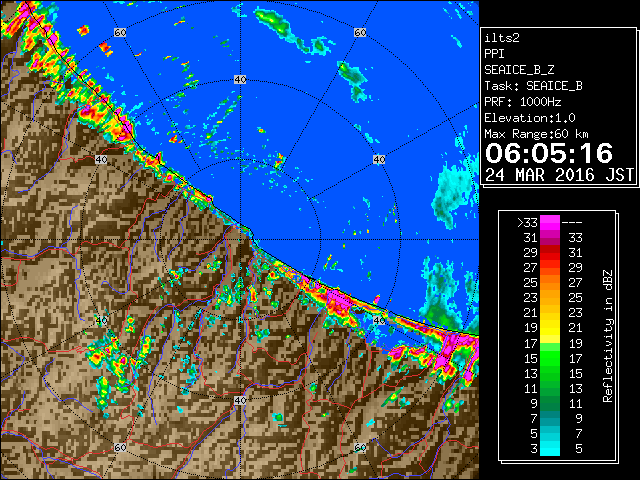Select the "PPI" scan type label
Viewport: 640px width, 480px height.
coord(494,54)
